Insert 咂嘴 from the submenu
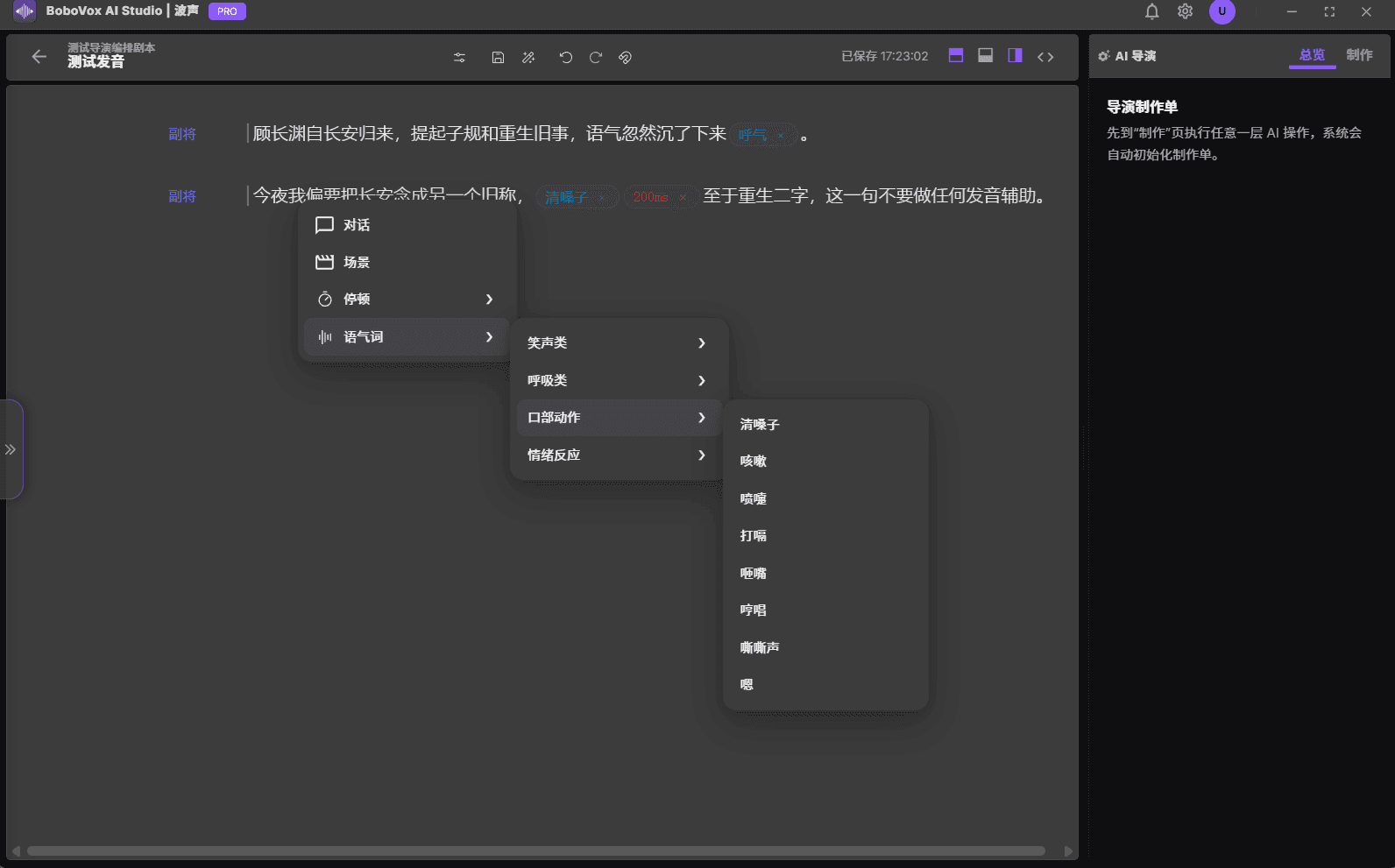Viewport: 1395px width, 868px height. click(x=825, y=574)
